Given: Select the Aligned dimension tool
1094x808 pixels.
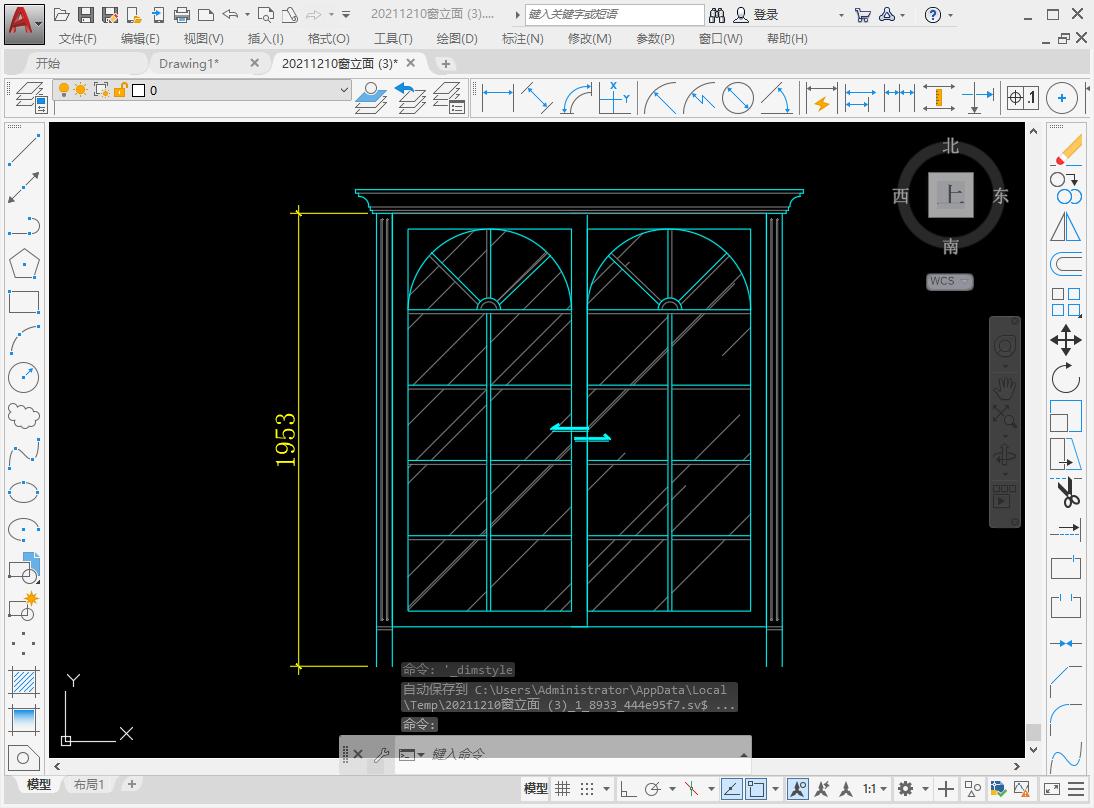Looking at the screenshot, I should (x=537, y=98).
